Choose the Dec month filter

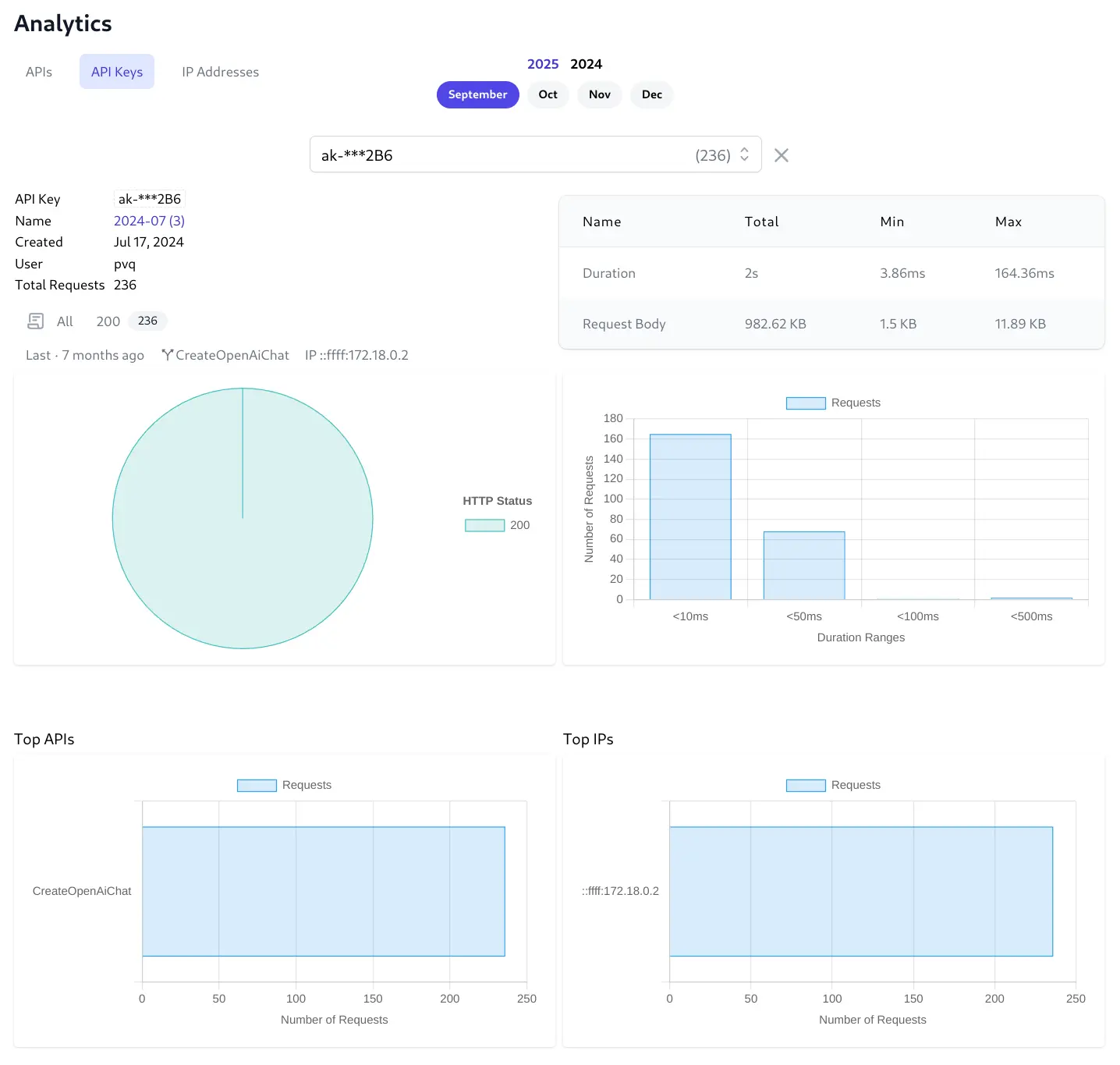pos(651,94)
